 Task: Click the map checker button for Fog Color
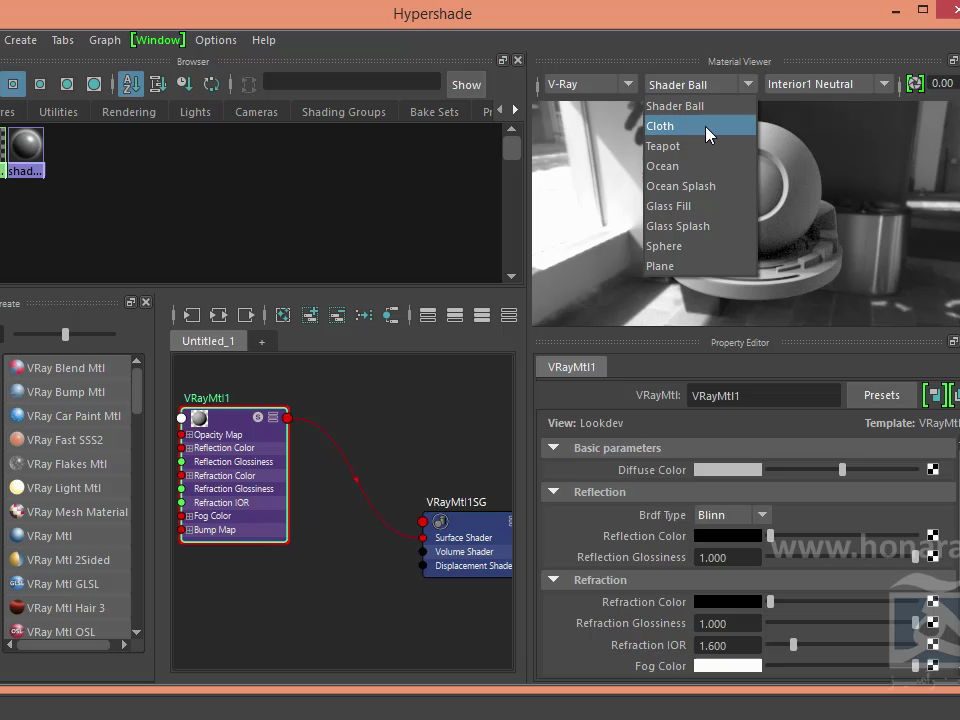[932, 666]
